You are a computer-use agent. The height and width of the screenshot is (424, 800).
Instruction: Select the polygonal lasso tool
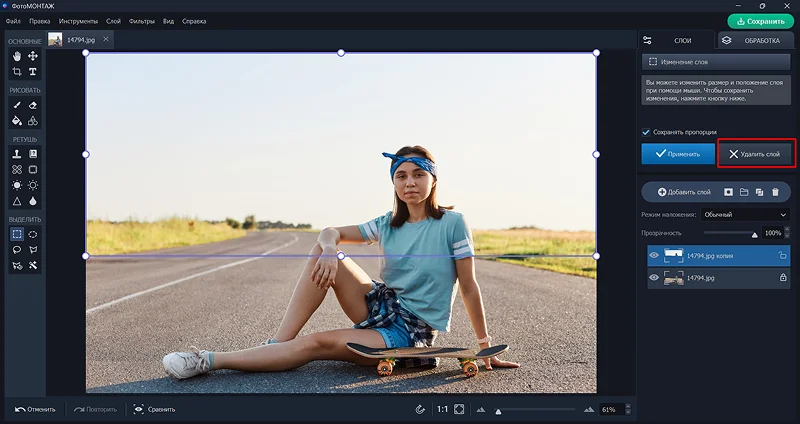click(33, 250)
